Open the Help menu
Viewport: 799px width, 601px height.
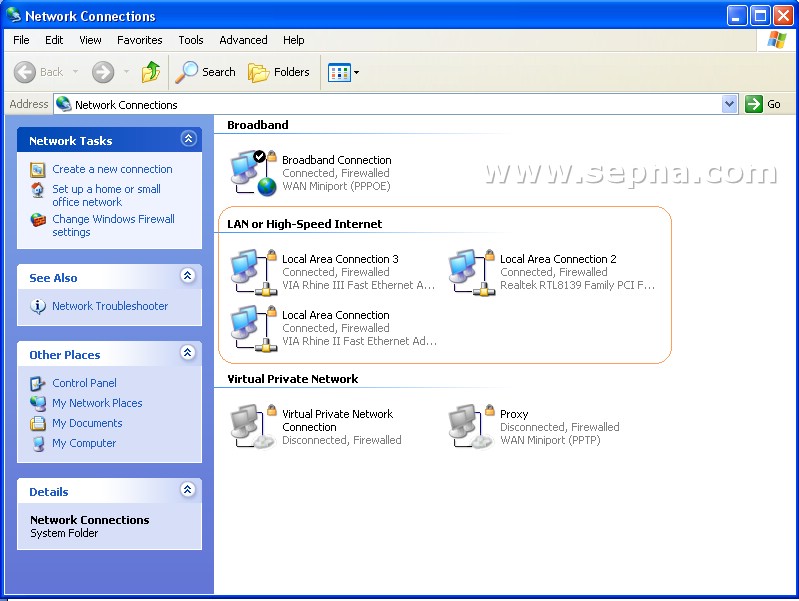(x=294, y=40)
